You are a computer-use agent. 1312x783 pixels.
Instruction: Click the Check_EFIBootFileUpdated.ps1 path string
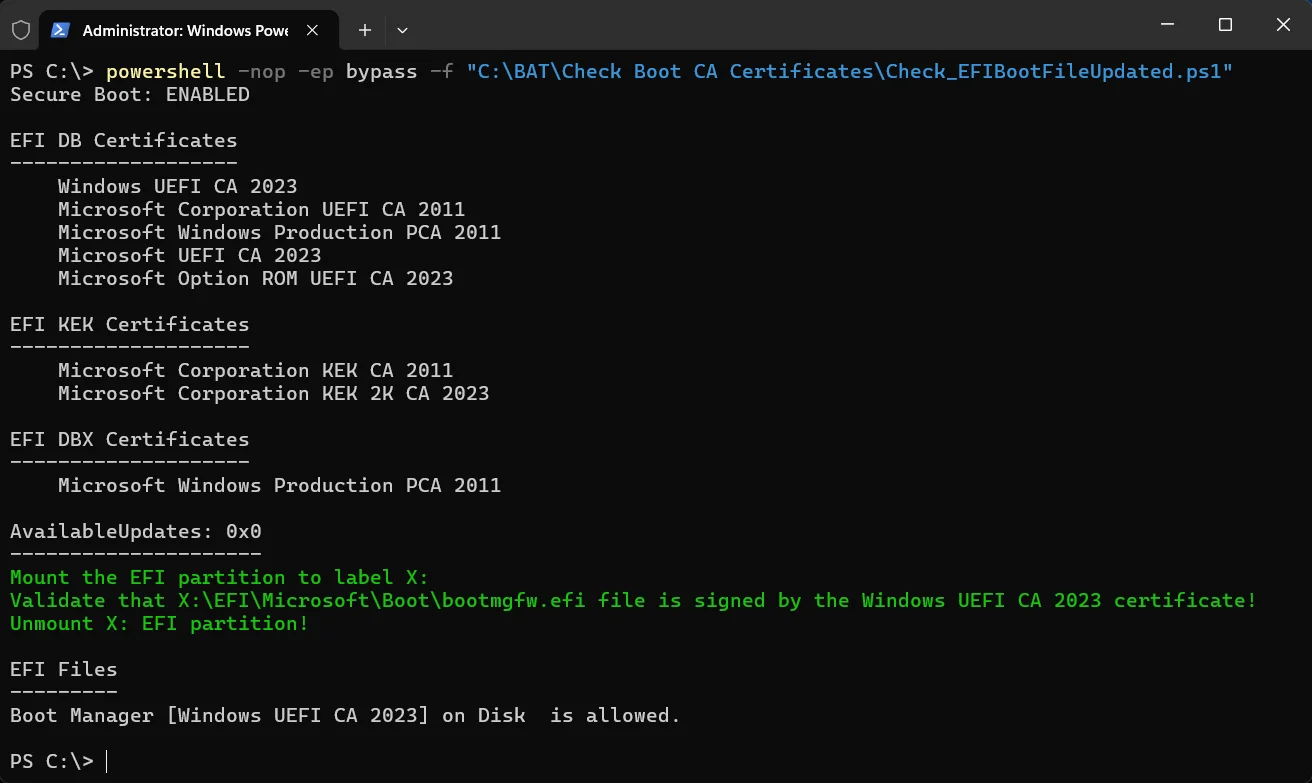coord(850,72)
